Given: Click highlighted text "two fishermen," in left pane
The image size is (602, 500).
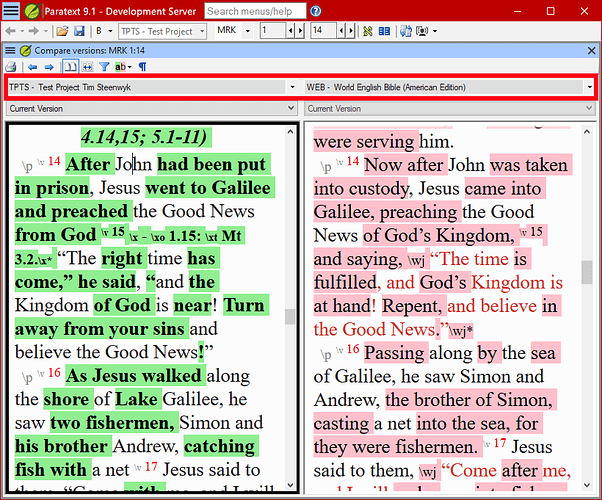Looking at the screenshot, I should point(112,423).
